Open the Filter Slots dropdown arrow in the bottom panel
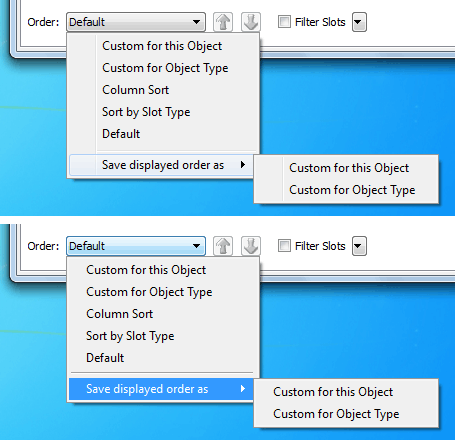Screen dimensions: 455x440 359,246
